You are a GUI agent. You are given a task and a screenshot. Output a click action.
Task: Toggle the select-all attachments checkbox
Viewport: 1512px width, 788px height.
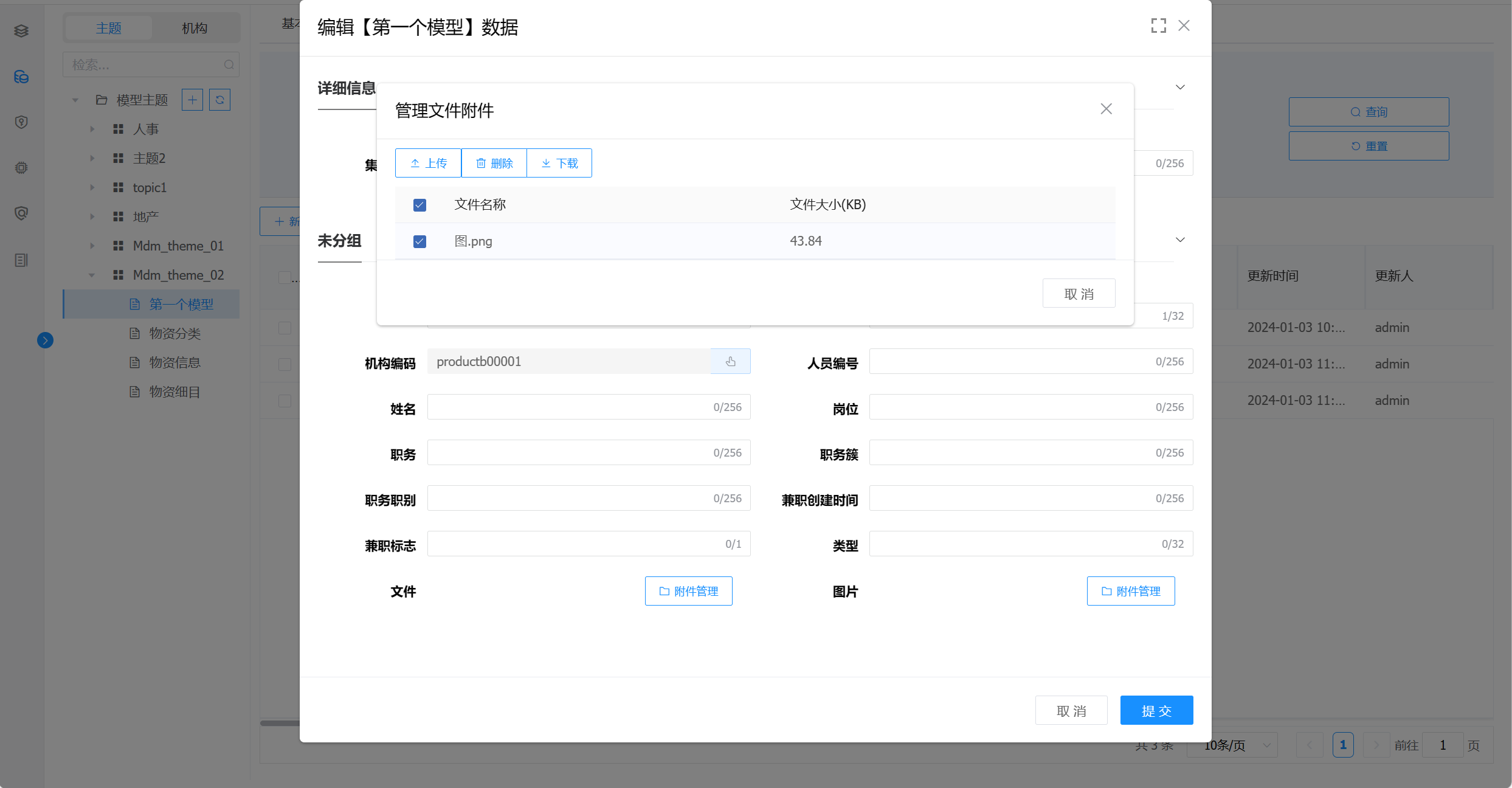coord(419,205)
